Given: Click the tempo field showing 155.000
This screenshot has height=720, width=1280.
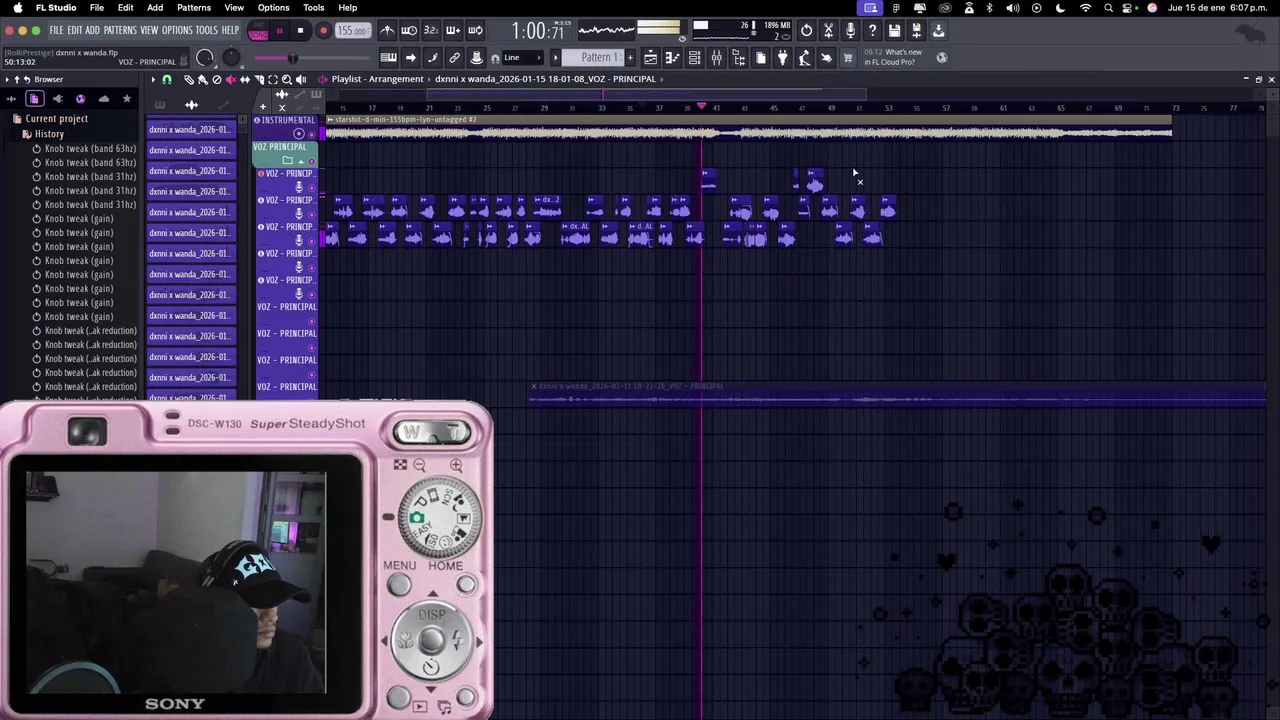Looking at the screenshot, I should click(x=351, y=31).
